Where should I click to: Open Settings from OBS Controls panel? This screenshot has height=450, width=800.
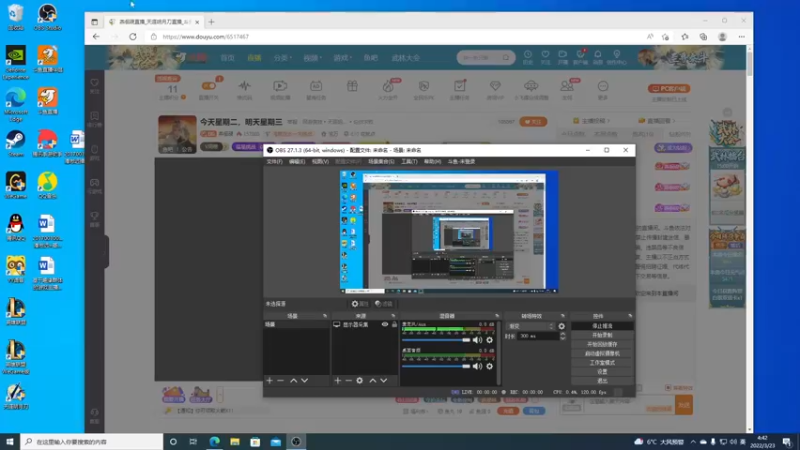(x=602, y=372)
